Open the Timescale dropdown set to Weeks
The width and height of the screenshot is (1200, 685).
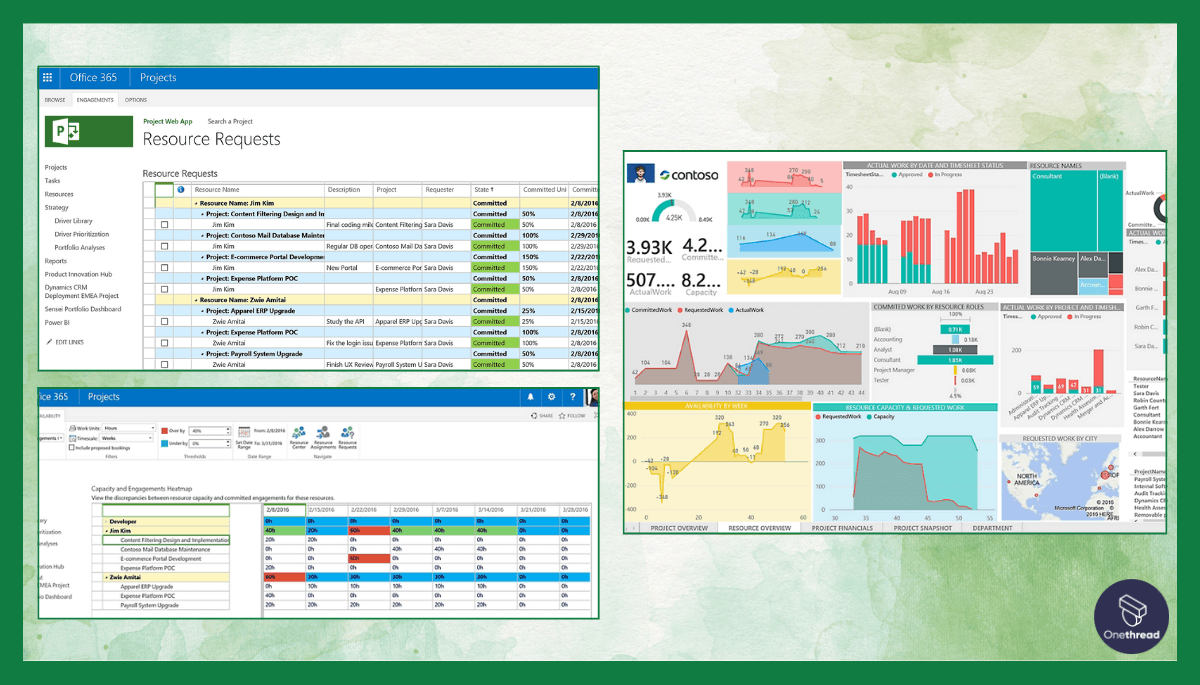click(152, 438)
